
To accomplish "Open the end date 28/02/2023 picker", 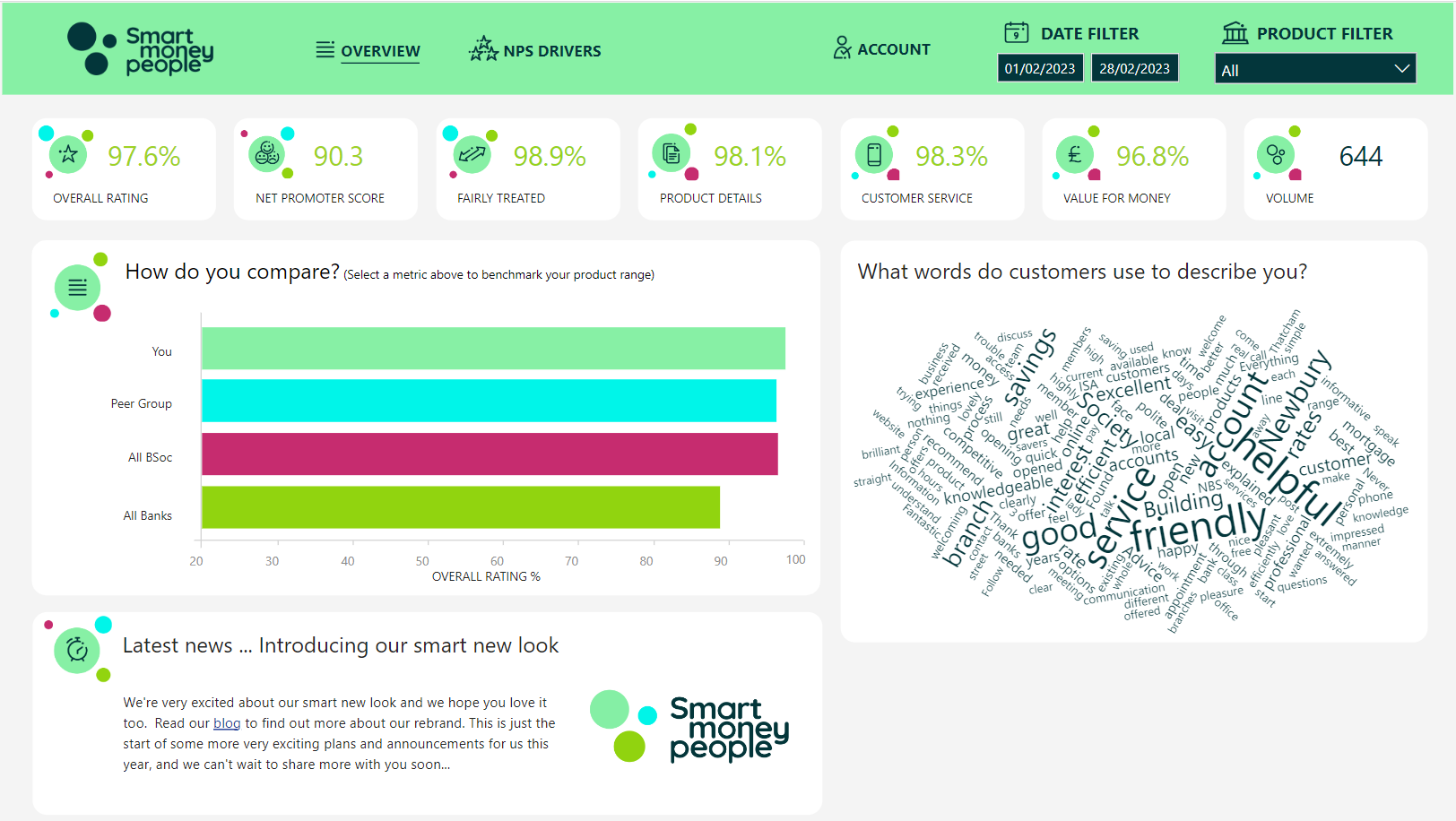I will [x=1134, y=68].
